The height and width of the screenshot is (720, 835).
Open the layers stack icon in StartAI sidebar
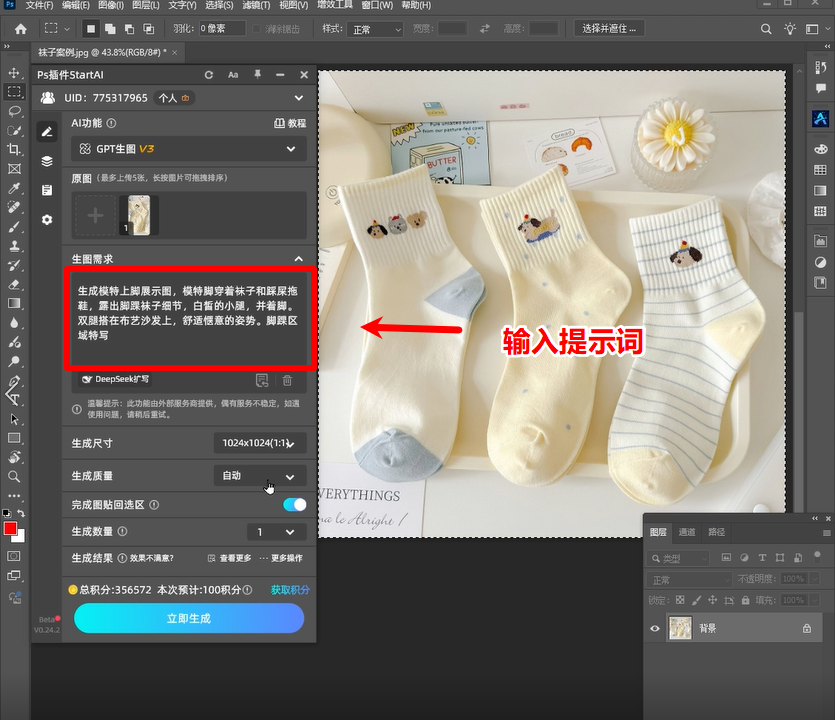pos(47,161)
